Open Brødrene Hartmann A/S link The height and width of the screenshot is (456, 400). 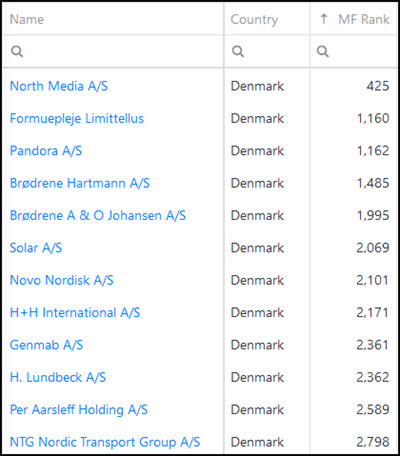tap(80, 183)
